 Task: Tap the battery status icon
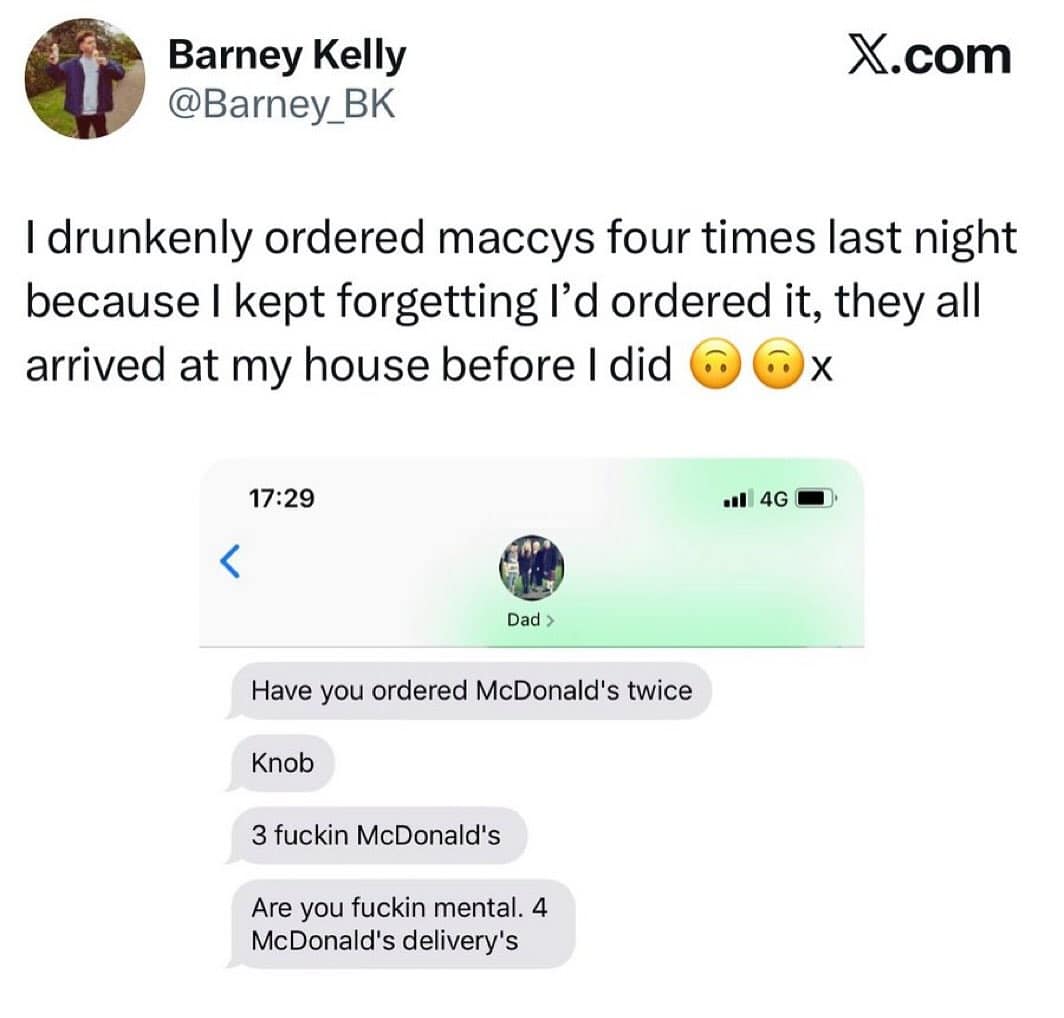pyautogui.click(x=817, y=499)
